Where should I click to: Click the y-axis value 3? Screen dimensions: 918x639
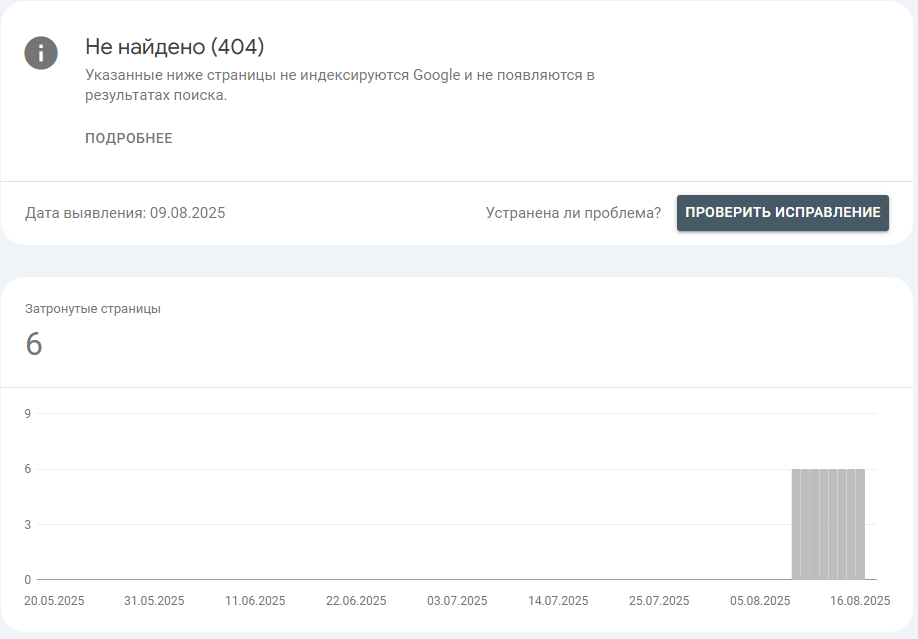coord(28,525)
